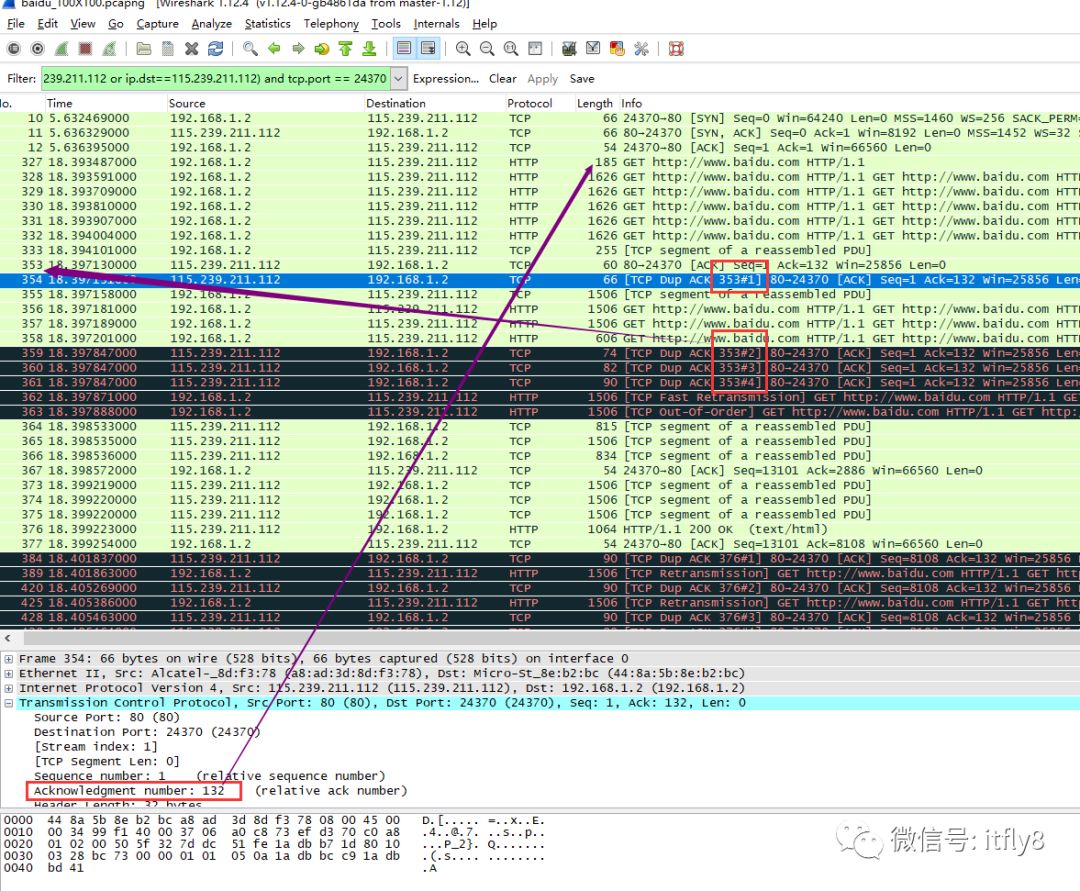Zoom in on packet text
This screenshot has width=1080, height=891.
click(463, 49)
